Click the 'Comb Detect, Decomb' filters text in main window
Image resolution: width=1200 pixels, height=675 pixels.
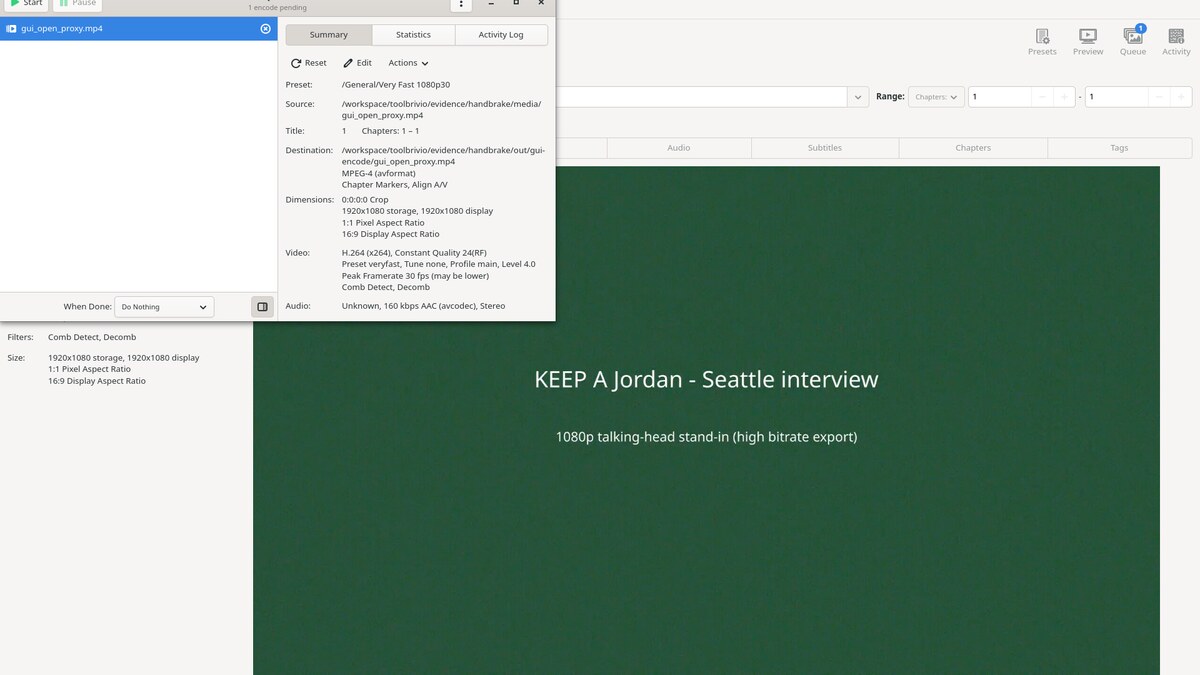[x=92, y=338]
